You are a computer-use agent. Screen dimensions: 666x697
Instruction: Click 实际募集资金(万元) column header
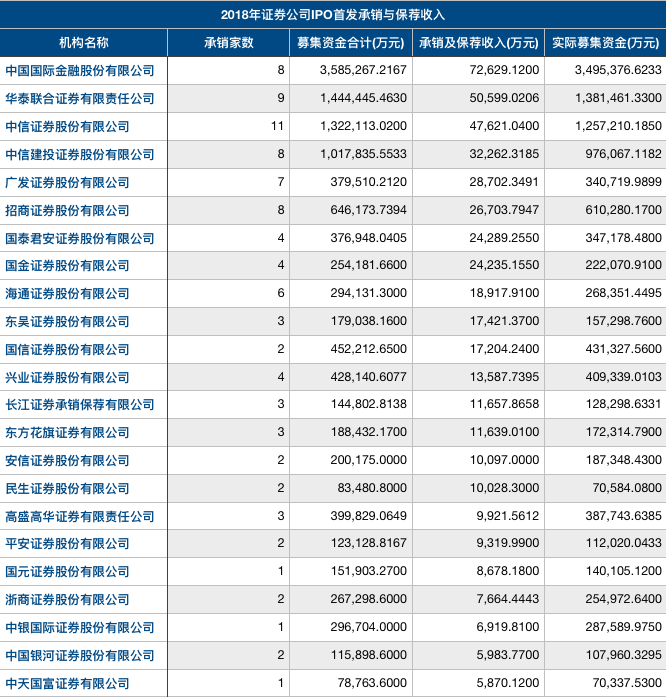(606, 43)
